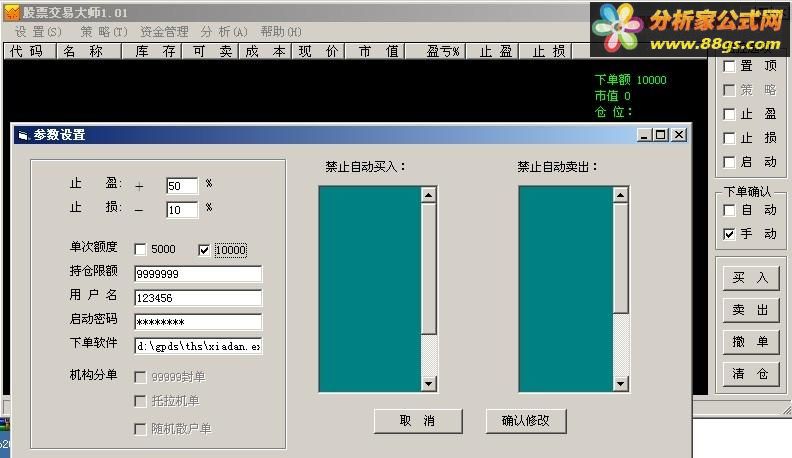Open the 资金管理 menu
This screenshot has width=792, height=458.
pos(164,32)
